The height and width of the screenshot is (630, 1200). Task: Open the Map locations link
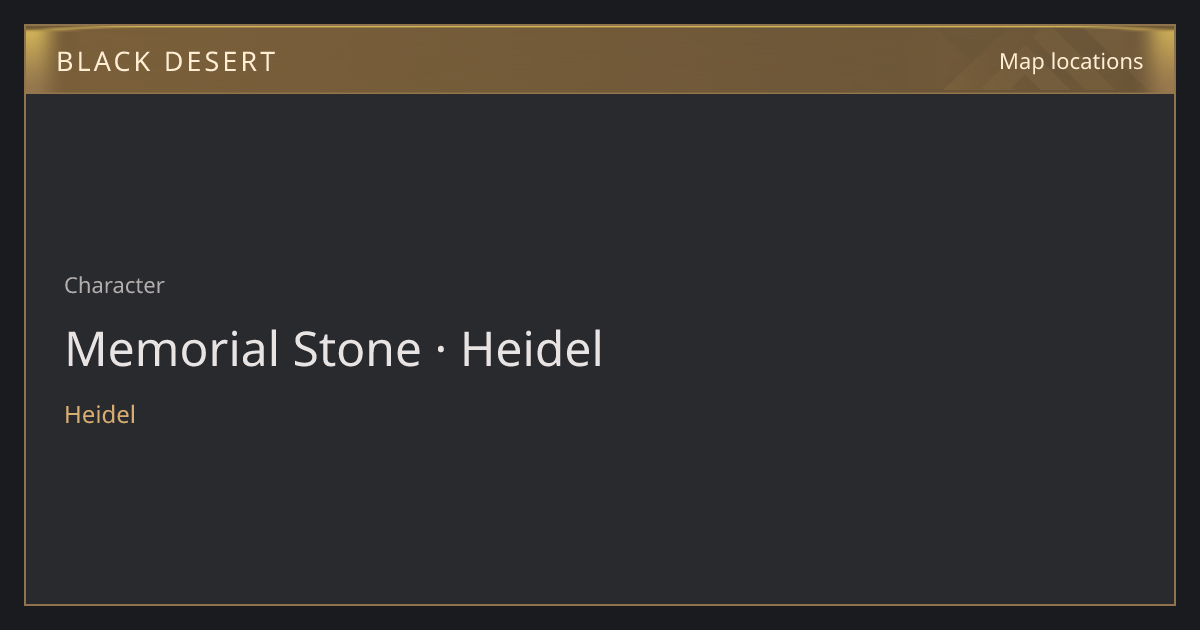[1070, 61]
